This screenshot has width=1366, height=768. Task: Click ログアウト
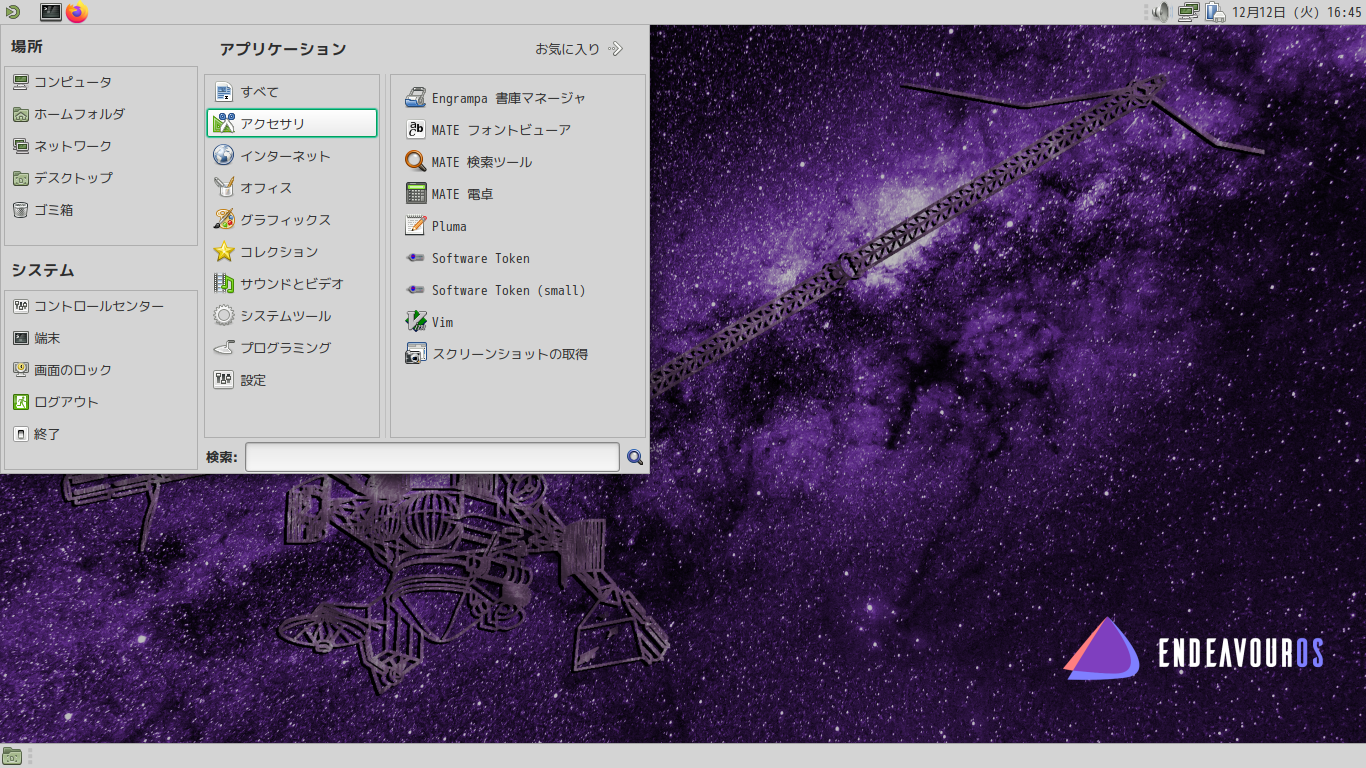click(x=101, y=402)
